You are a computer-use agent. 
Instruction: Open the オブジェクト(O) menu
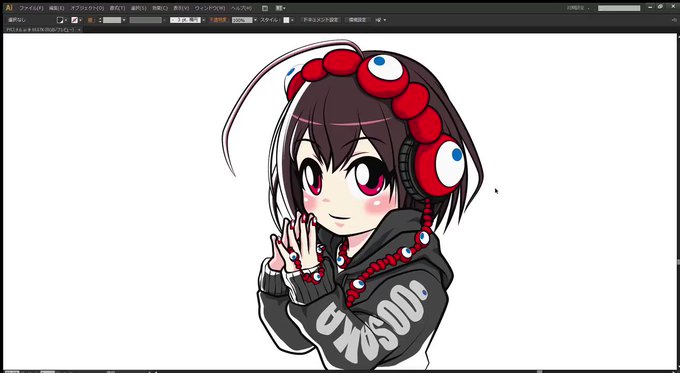[87, 8]
